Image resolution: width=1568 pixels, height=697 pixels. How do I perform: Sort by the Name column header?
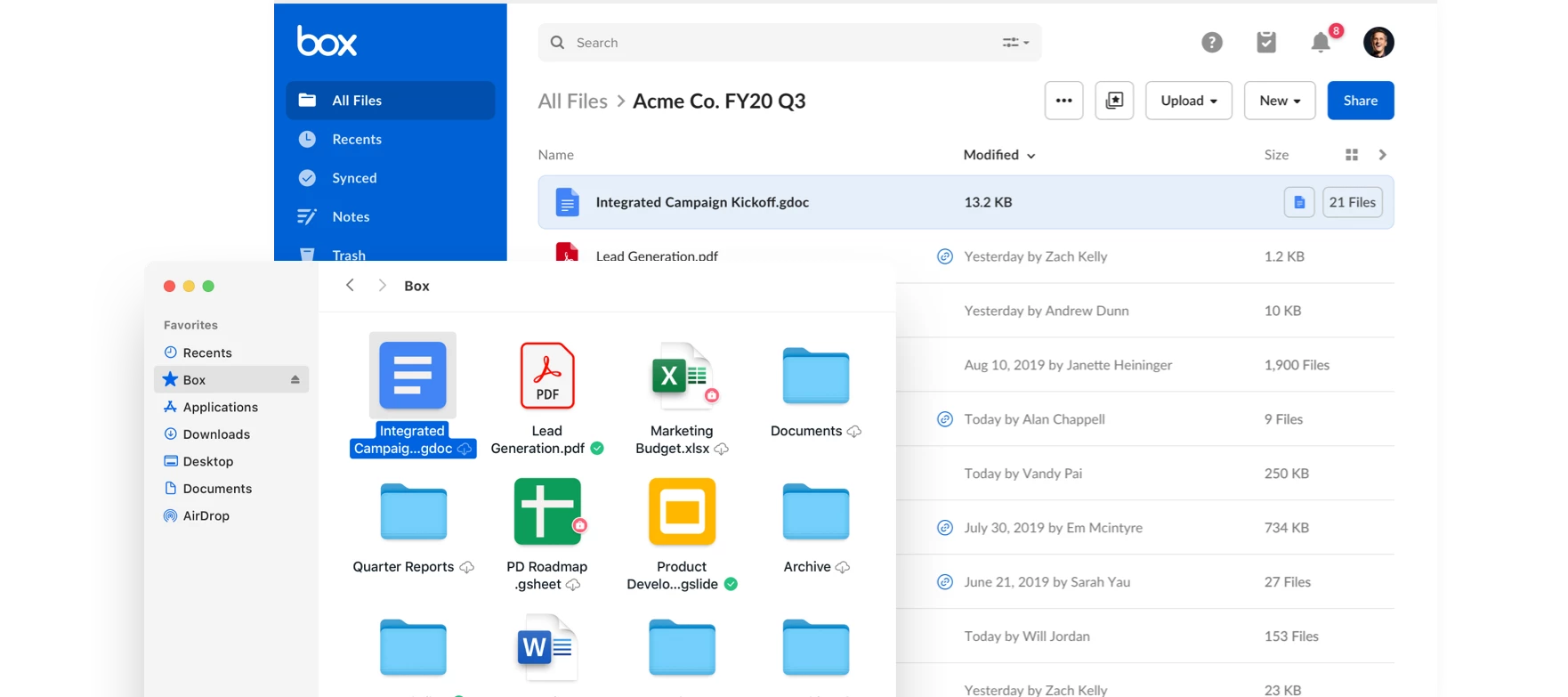[556, 155]
